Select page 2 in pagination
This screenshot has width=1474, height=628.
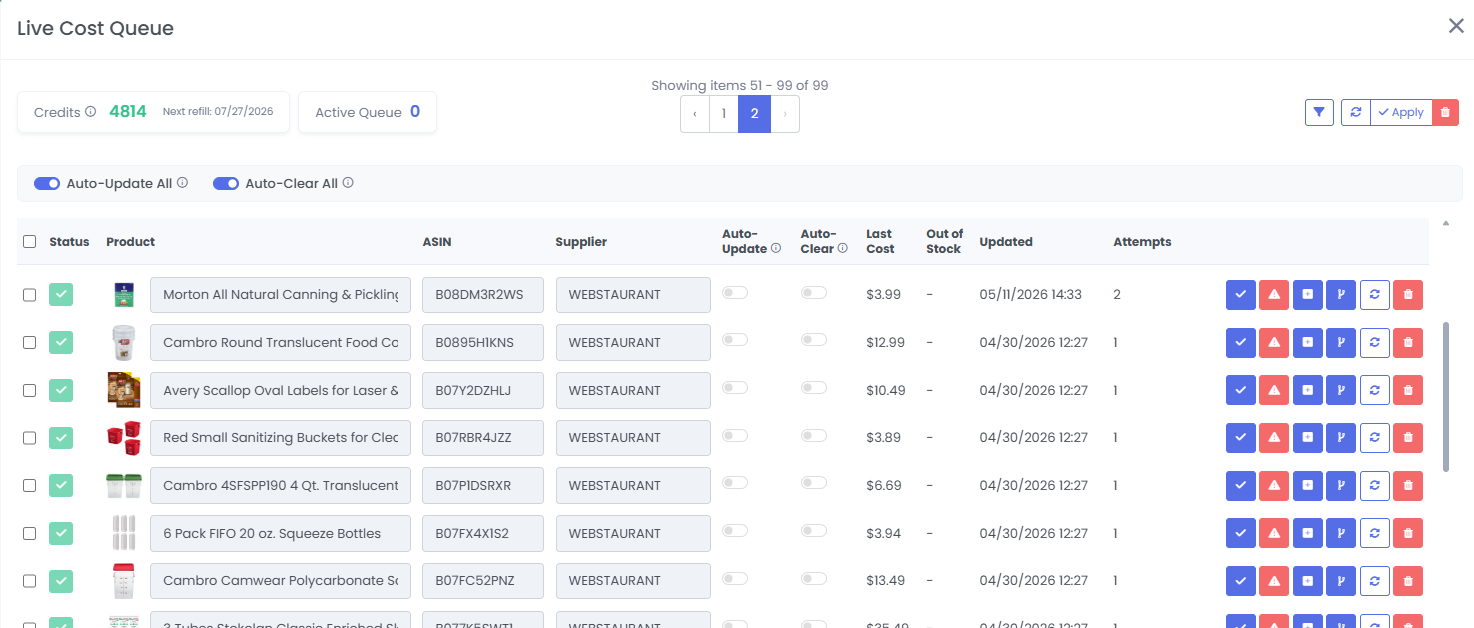(754, 114)
